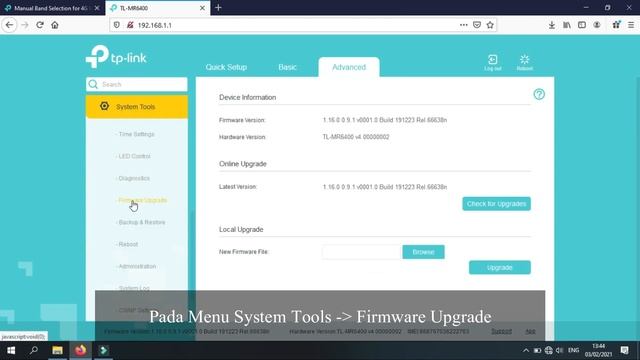Open a new browser tab
This screenshot has width=640, height=360.
coord(218,8)
